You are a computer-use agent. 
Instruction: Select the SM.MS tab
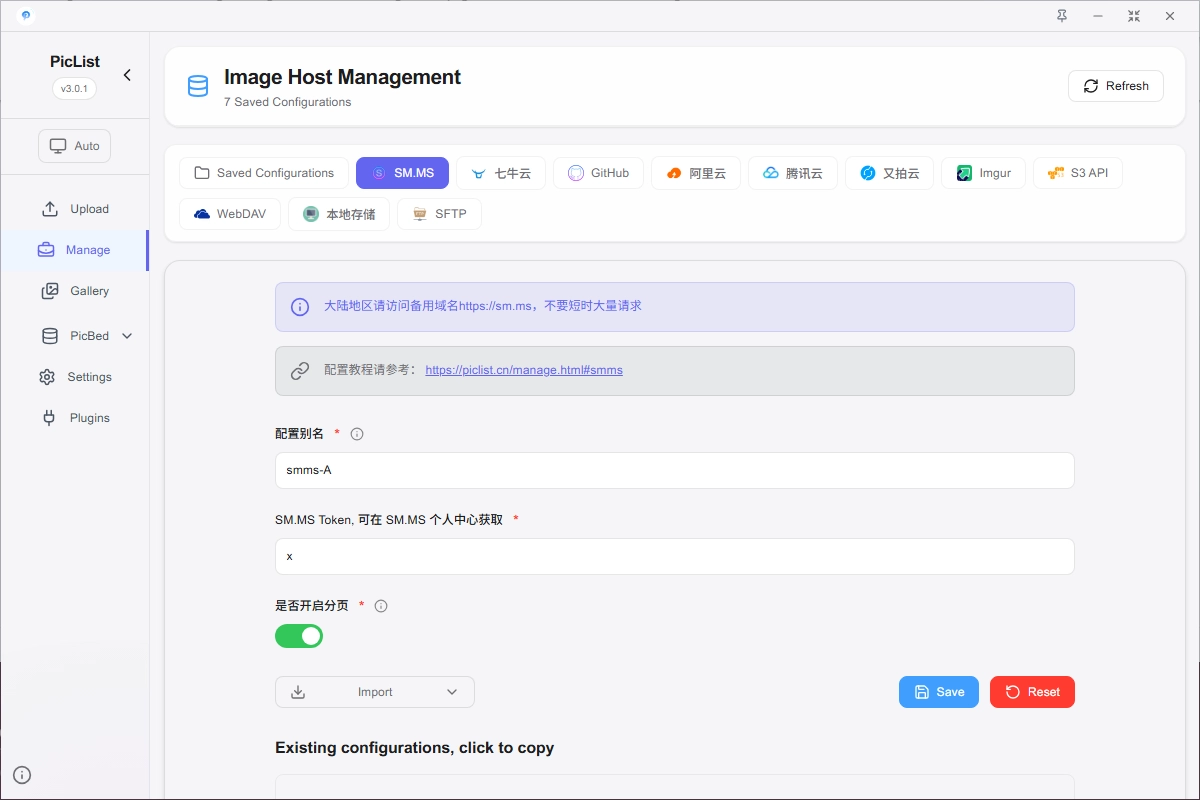(402, 173)
